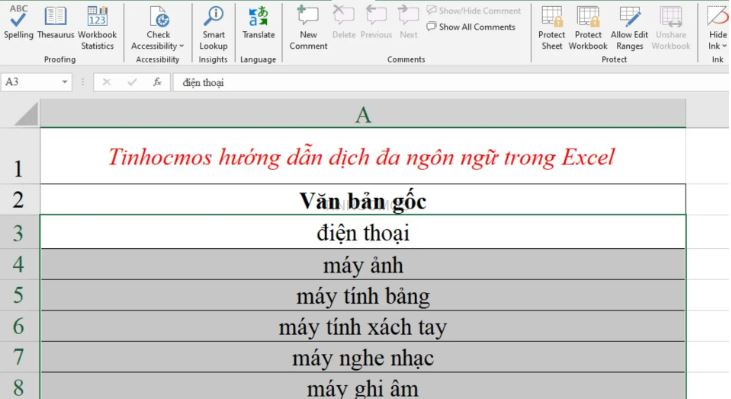Expand the Name Box dropdown arrow
731x399 pixels.
(65, 83)
